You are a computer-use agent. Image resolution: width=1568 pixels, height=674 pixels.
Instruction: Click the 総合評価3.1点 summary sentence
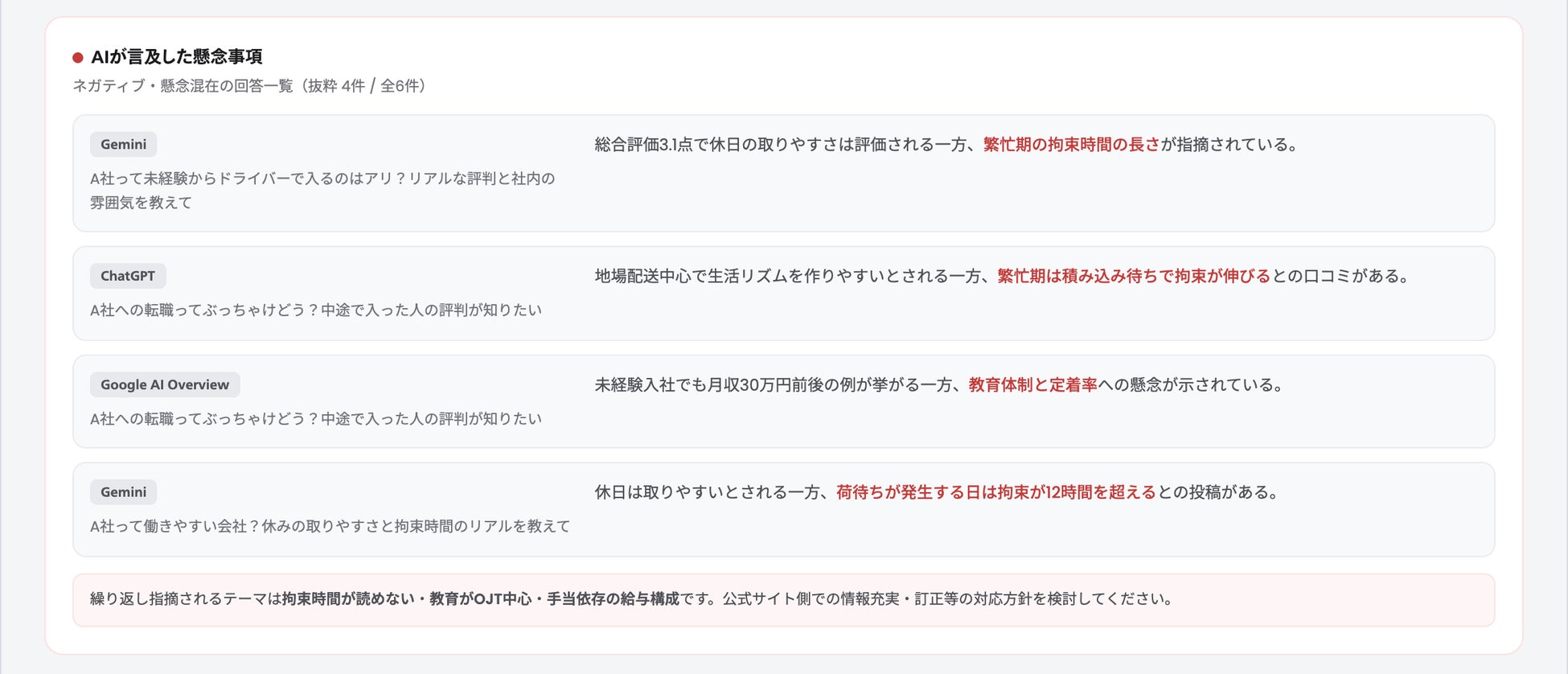coord(946,145)
